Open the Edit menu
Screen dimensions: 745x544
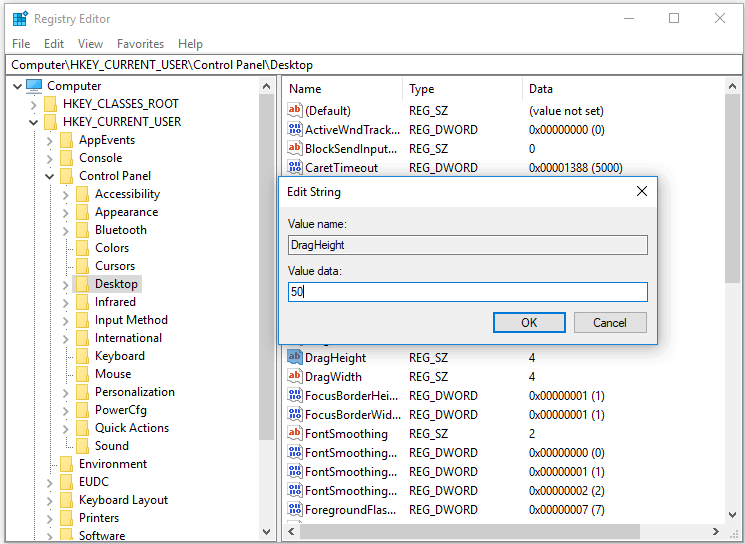tap(54, 44)
